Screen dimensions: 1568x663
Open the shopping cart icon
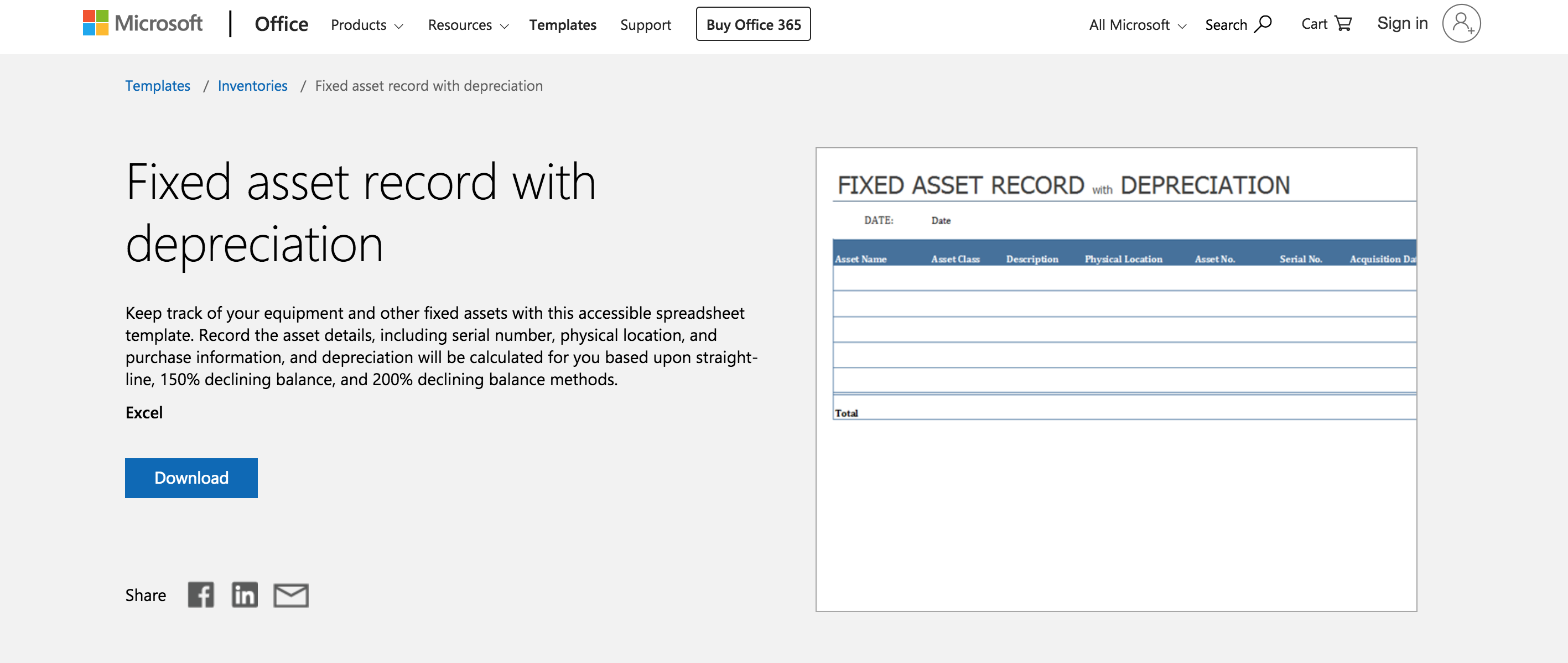(x=1343, y=24)
